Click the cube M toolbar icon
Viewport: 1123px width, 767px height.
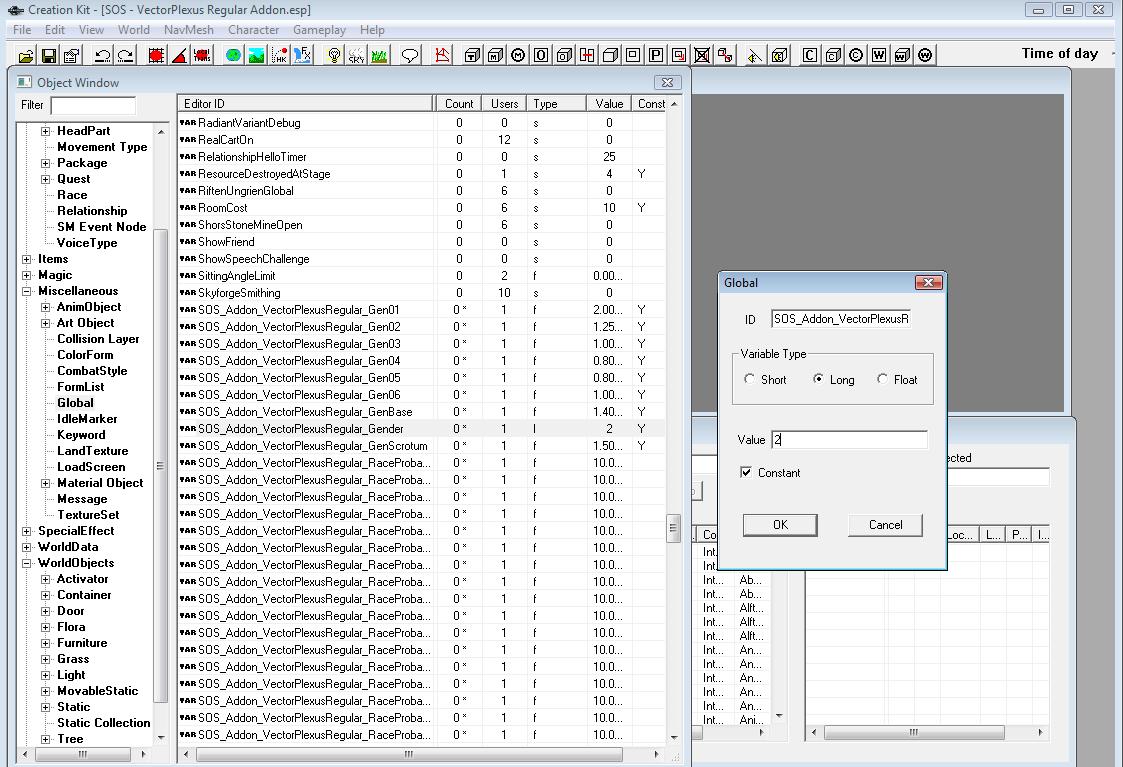496,55
